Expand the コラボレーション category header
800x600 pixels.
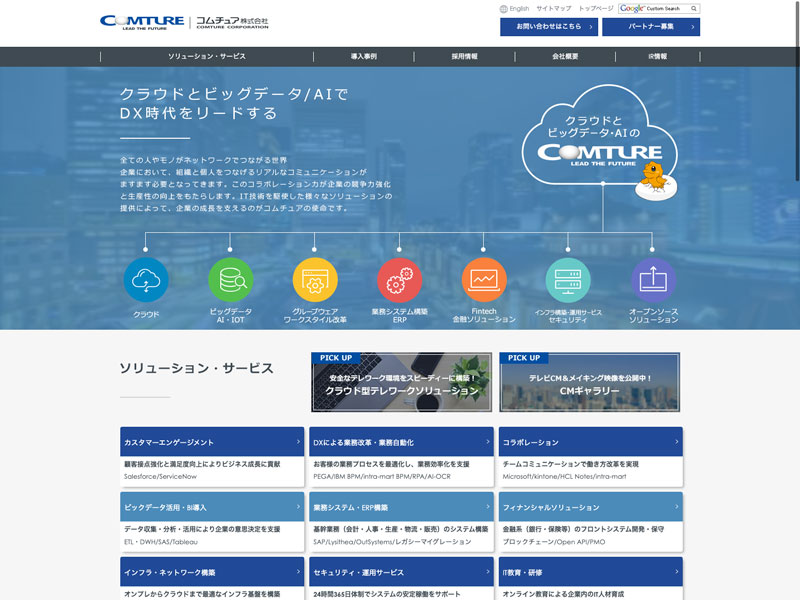point(590,441)
